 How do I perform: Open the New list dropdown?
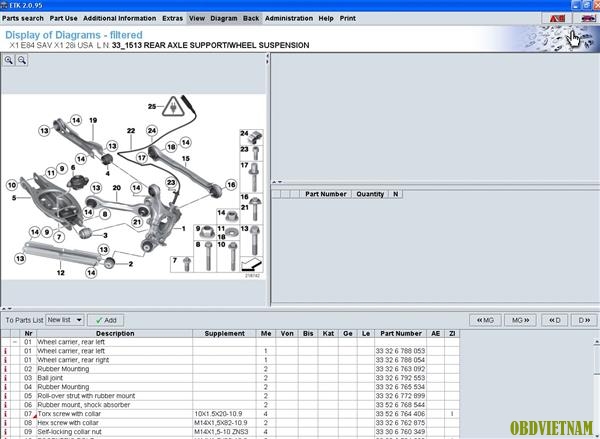tap(65, 320)
